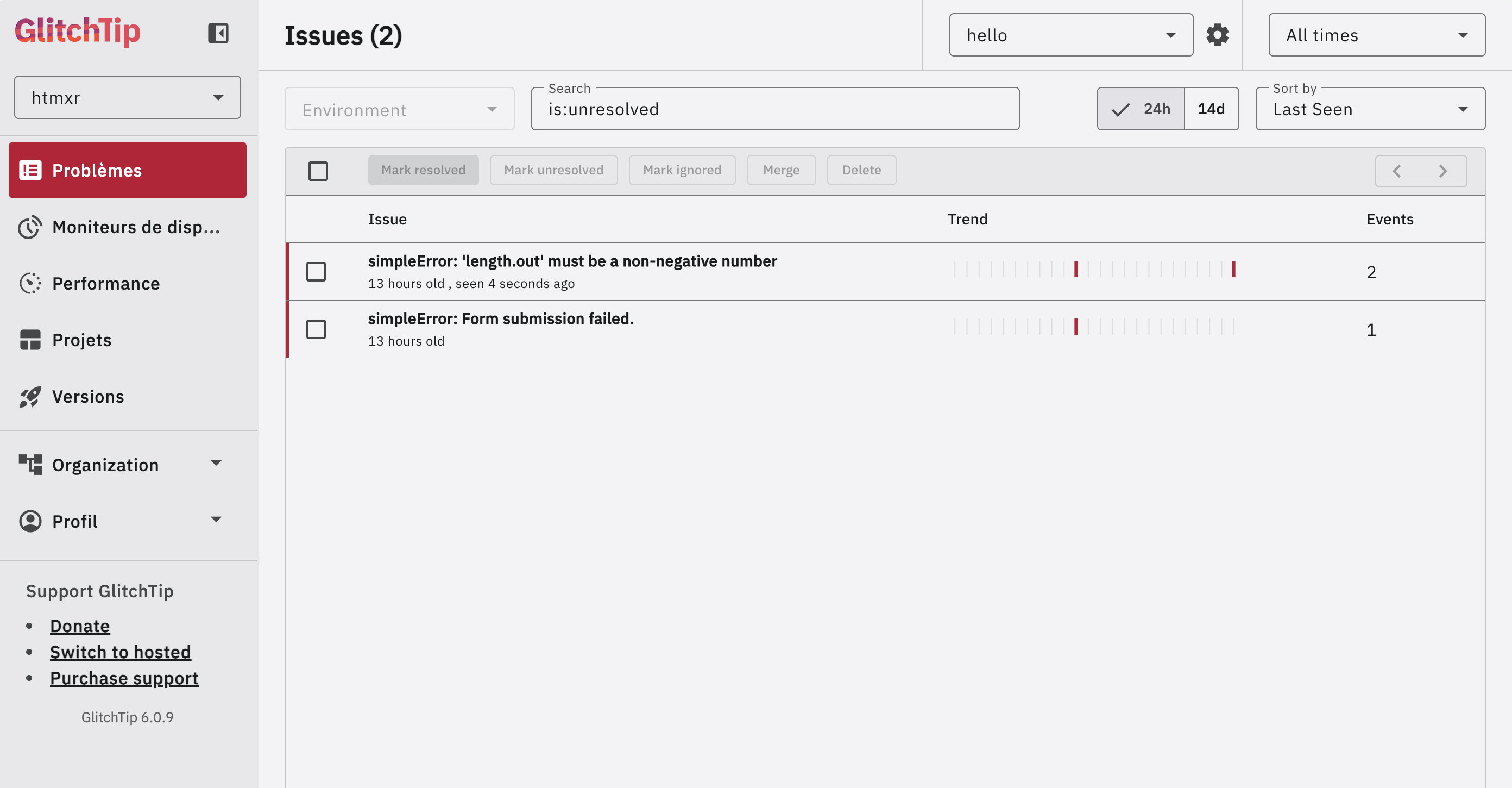Click the Projets grid icon
The width and height of the screenshot is (1512, 788).
tap(30, 340)
